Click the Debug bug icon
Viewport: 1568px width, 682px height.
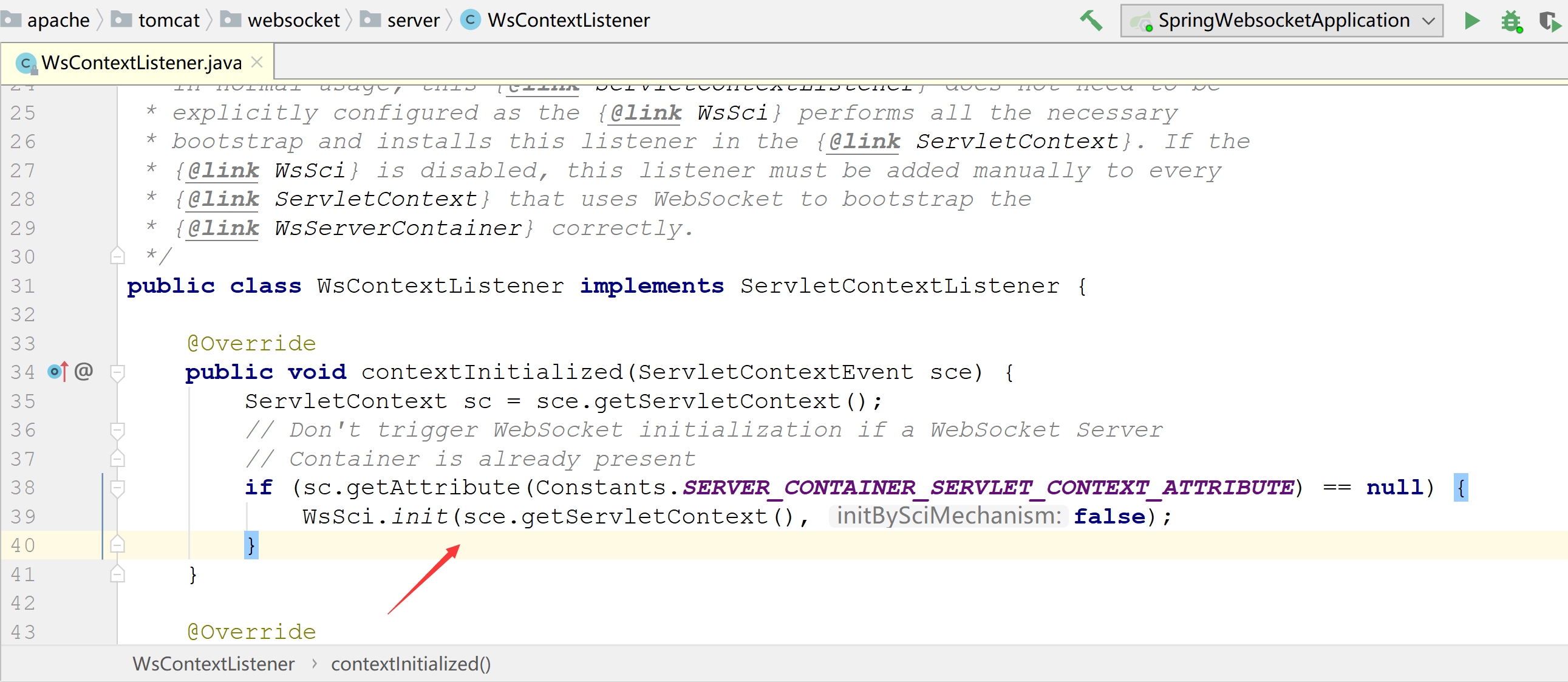click(1512, 21)
